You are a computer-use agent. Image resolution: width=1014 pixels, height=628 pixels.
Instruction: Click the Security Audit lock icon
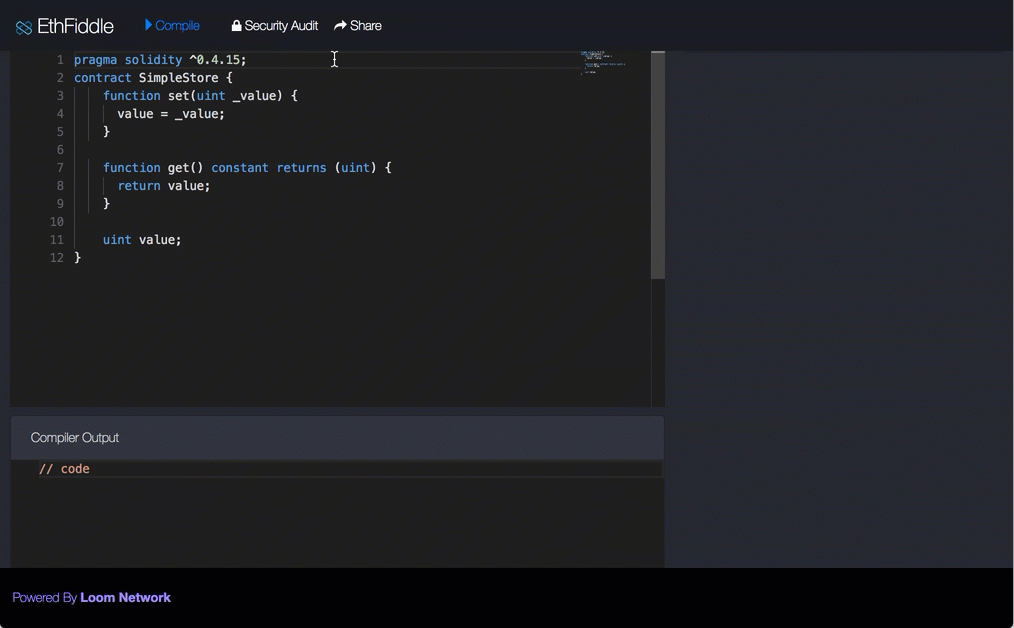(237, 25)
